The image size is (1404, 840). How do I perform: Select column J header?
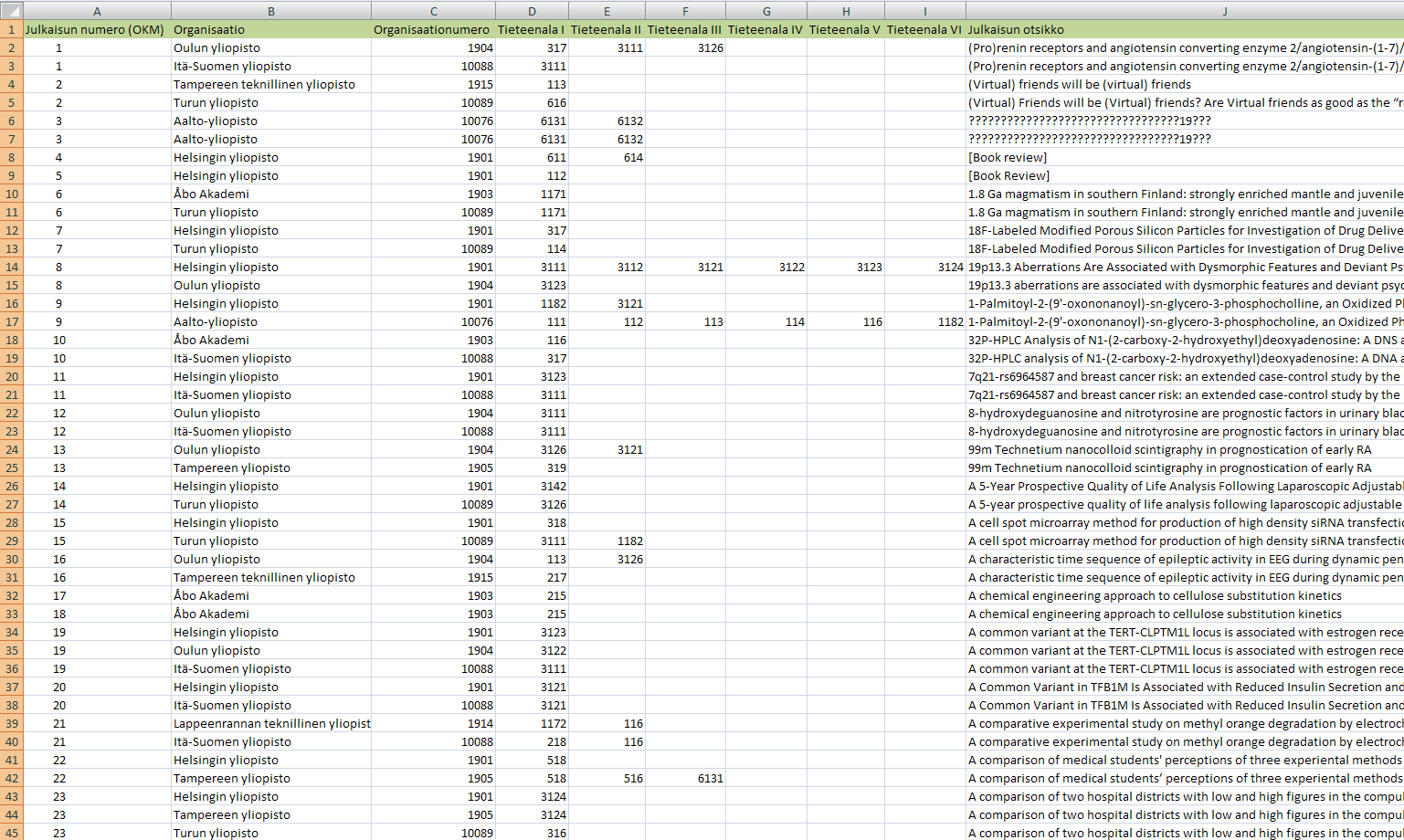(x=1185, y=10)
